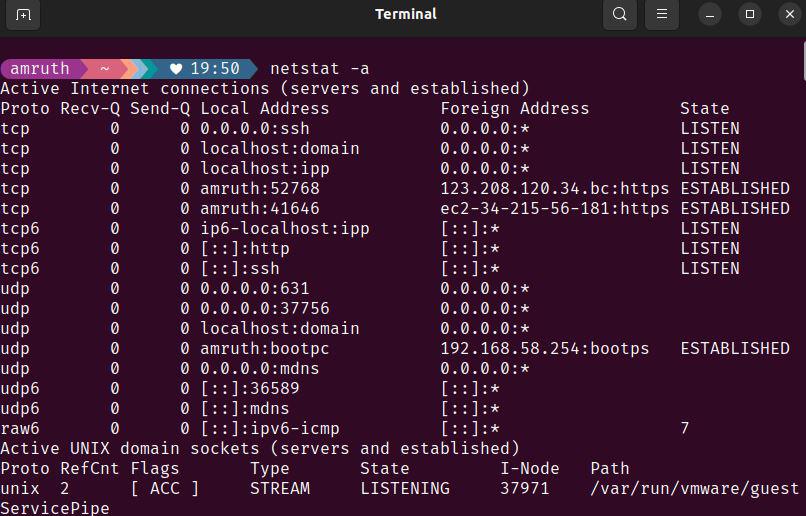Screen dimensions: 806x516
Task: Click the netstat -a command text
Action: [x=320, y=69]
